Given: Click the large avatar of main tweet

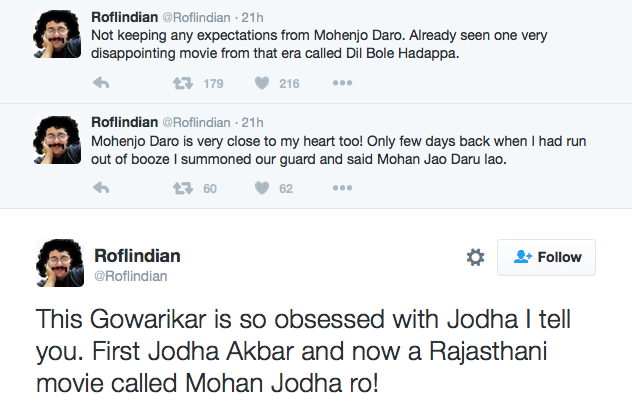Looking at the screenshot, I should pos(58,263).
